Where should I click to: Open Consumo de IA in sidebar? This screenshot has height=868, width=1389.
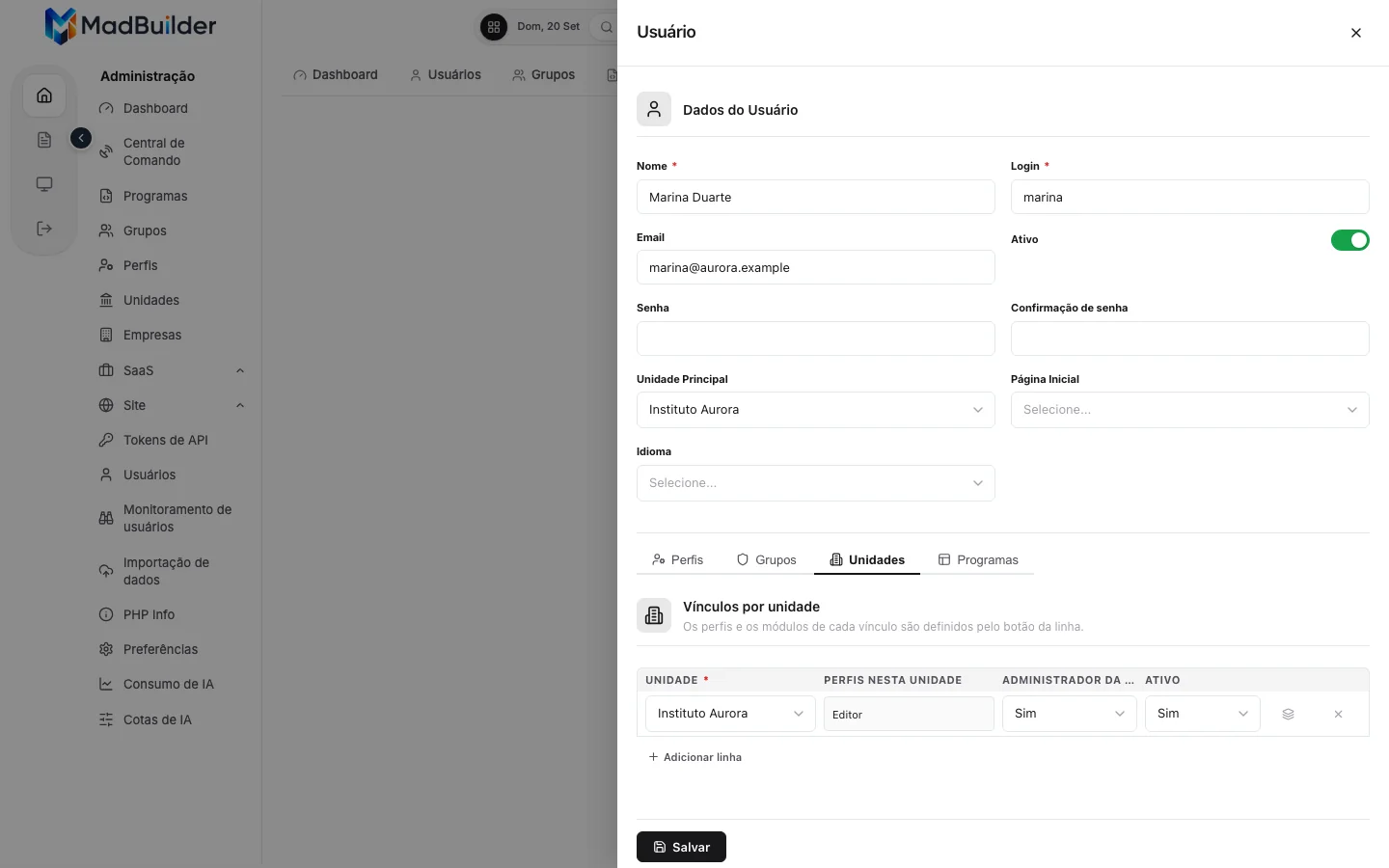(172, 684)
